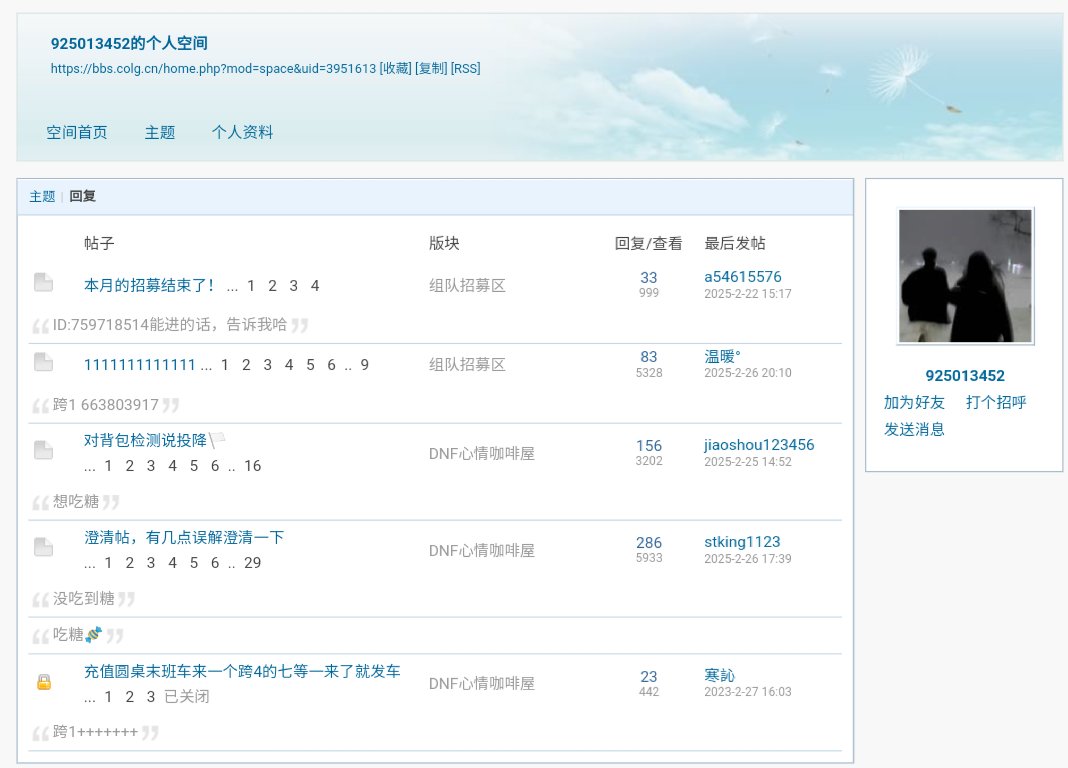The height and width of the screenshot is (768, 1068).
Task: Open thread 充值圆桌末班车来一个跨4的七等一来了就发车
Action: click(242, 671)
